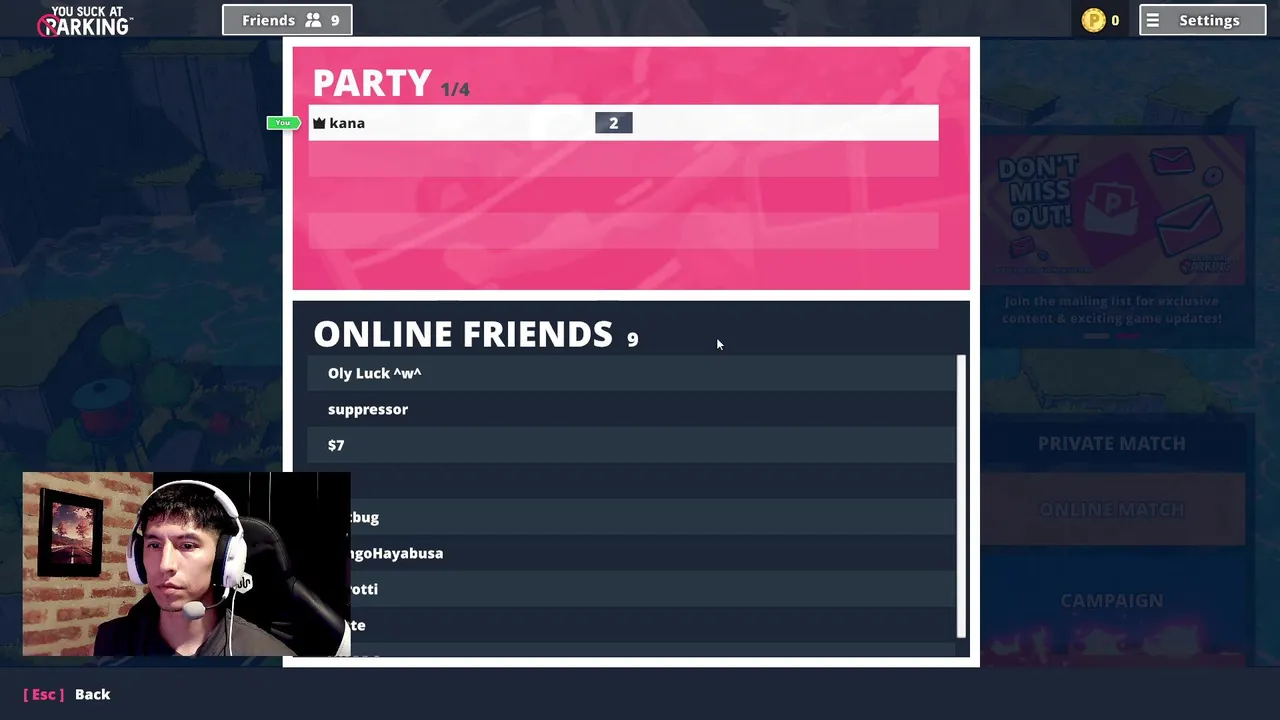Image resolution: width=1280 pixels, height=720 pixels.
Task: Select friend ending in Hayabusa
Action: (652, 553)
